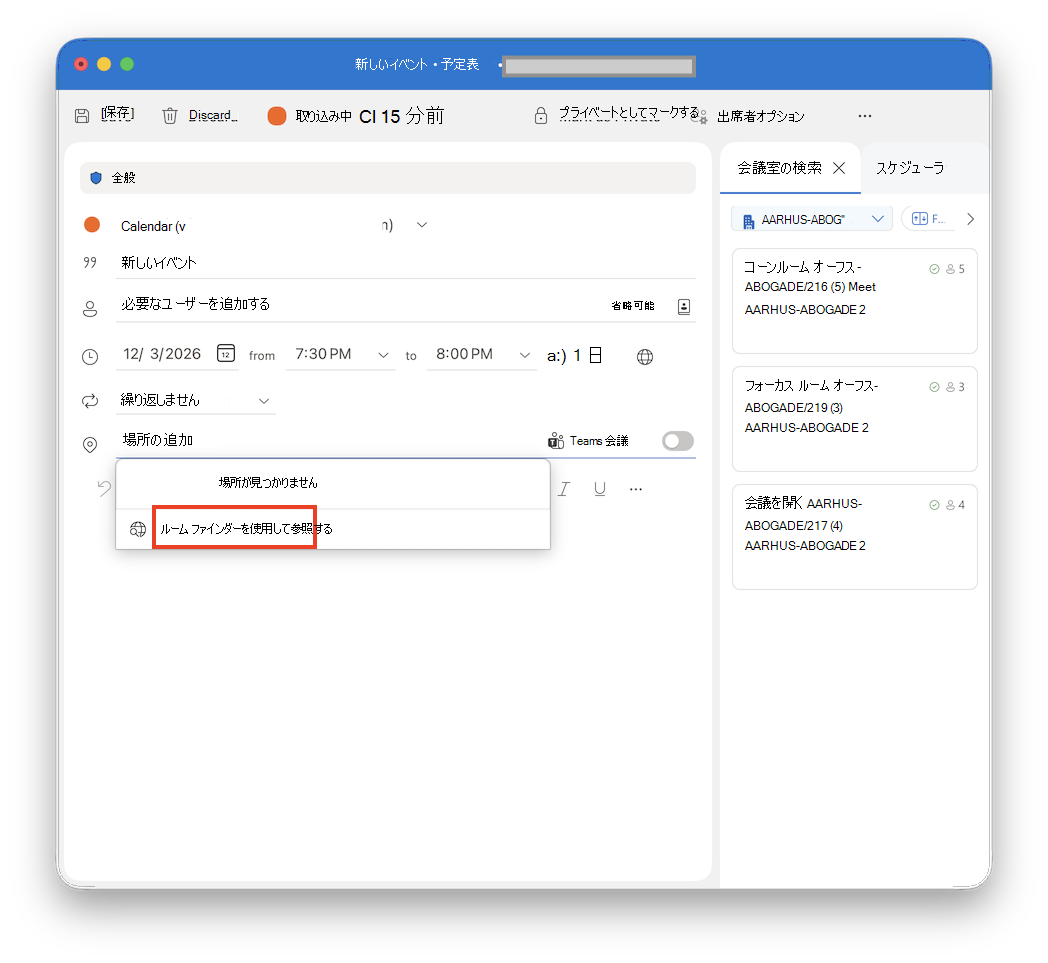Open the more options ellipsis in toolbar
The image size is (1048, 963).
pyautogui.click(x=865, y=116)
